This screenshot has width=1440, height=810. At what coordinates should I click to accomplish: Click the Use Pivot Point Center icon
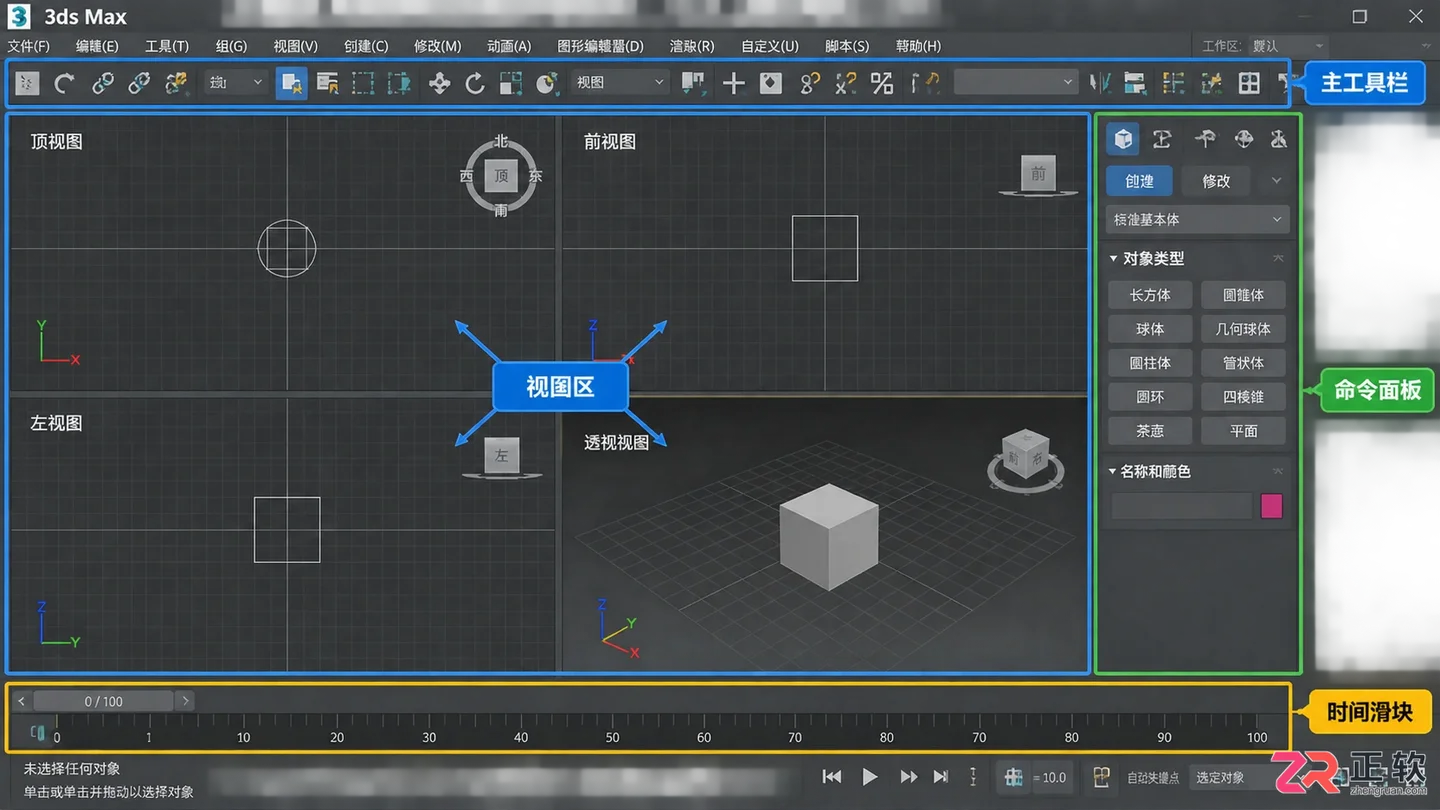(x=693, y=83)
